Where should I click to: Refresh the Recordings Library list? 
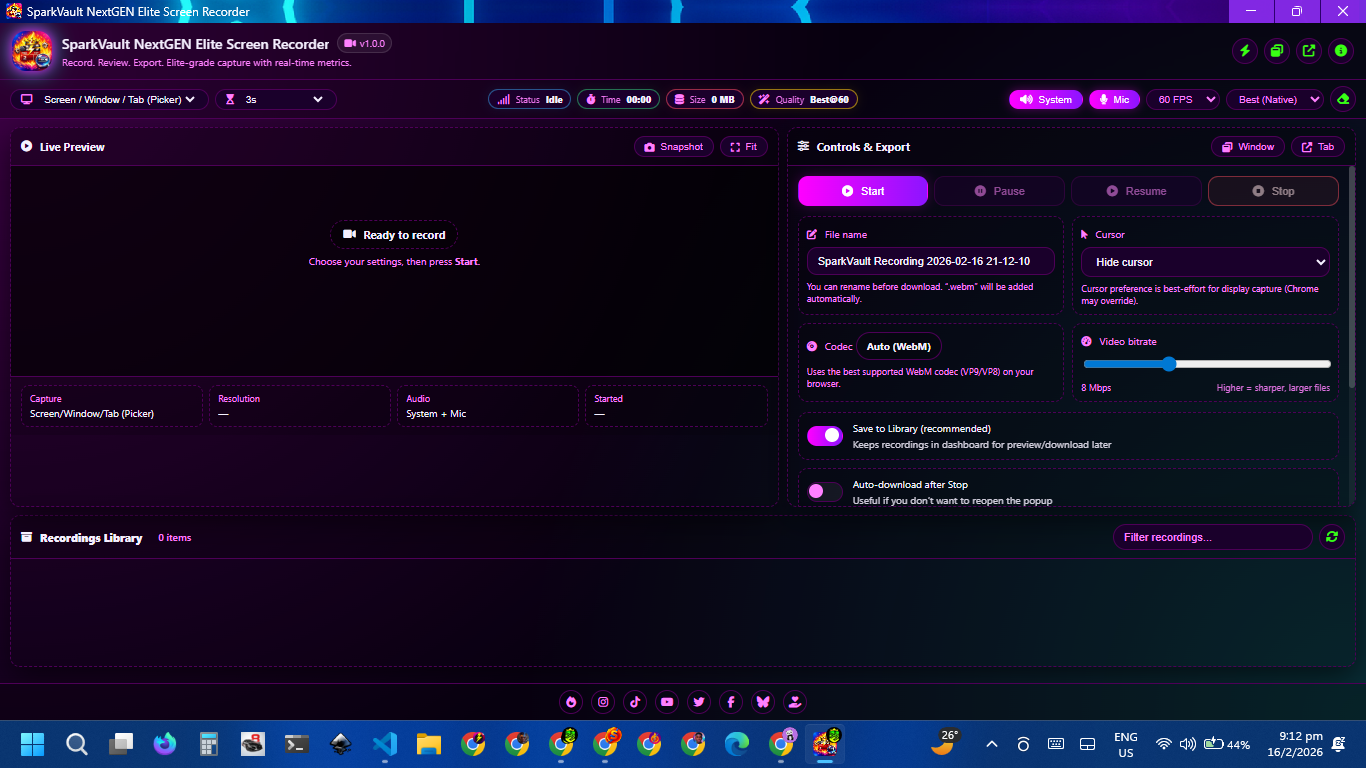pyautogui.click(x=1331, y=537)
